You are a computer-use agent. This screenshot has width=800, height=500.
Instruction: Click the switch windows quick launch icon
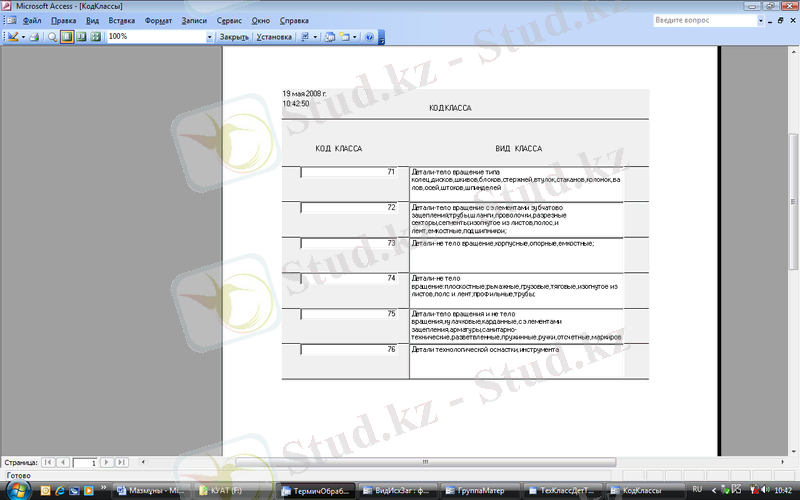[74, 491]
